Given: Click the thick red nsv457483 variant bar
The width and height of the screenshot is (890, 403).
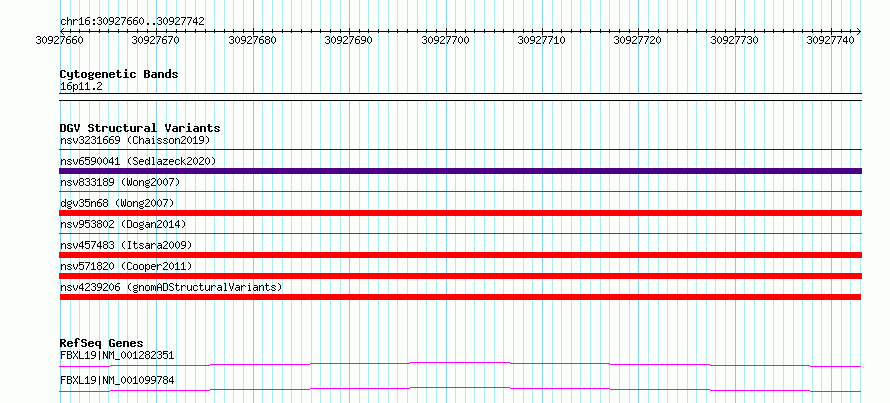Looking at the screenshot, I should tap(461, 255).
